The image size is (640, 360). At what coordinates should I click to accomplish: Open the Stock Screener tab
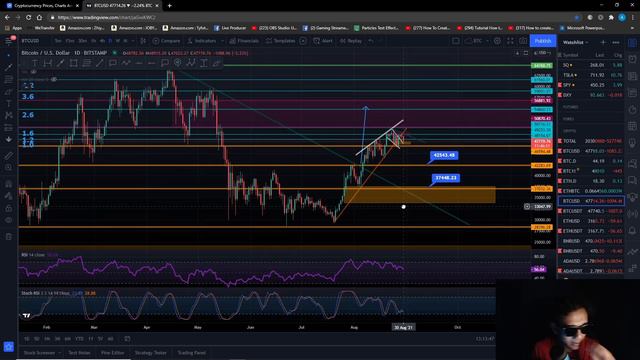pos(39,353)
